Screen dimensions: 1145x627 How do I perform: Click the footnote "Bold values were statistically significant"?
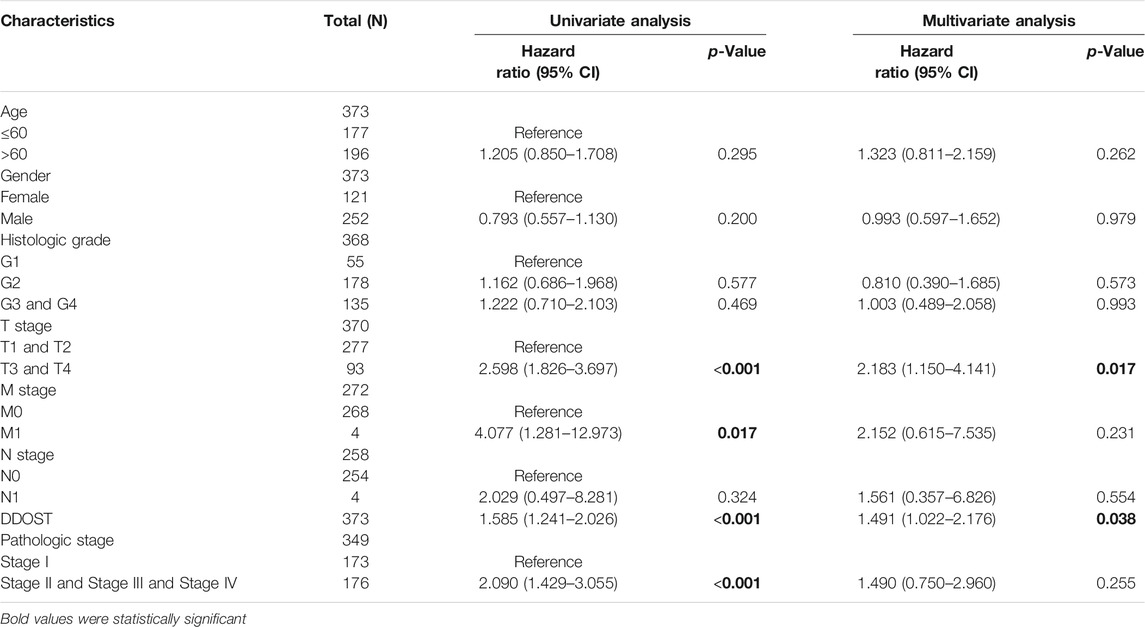click(x=123, y=620)
